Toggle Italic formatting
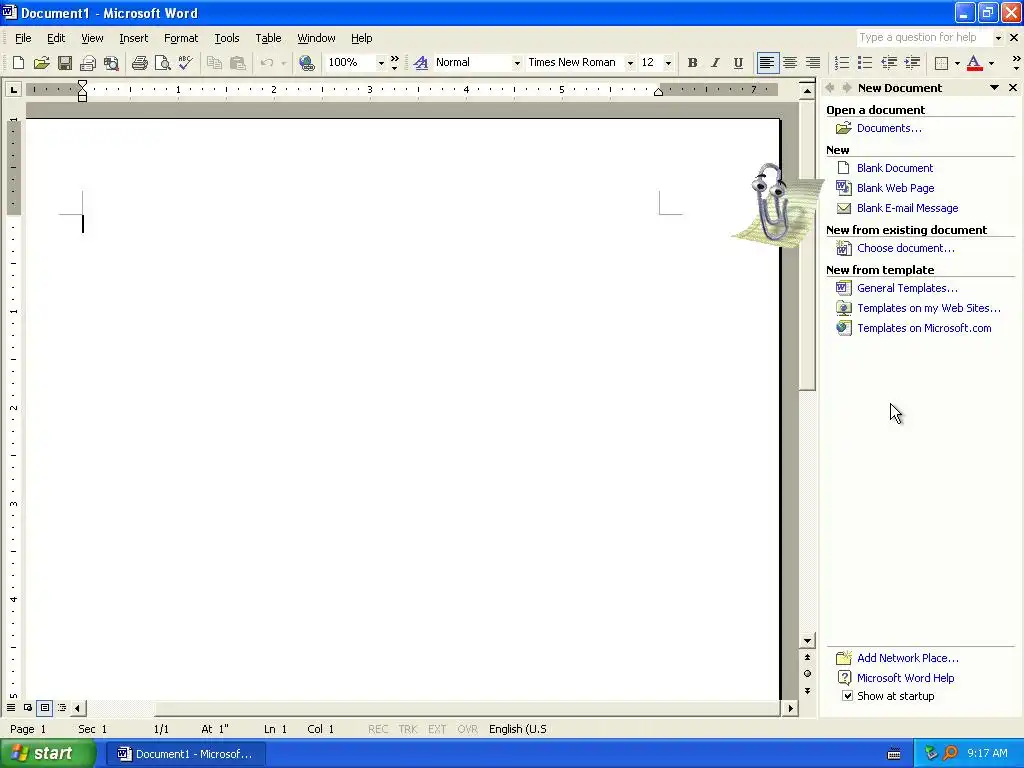The height and width of the screenshot is (768, 1024). pos(715,63)
